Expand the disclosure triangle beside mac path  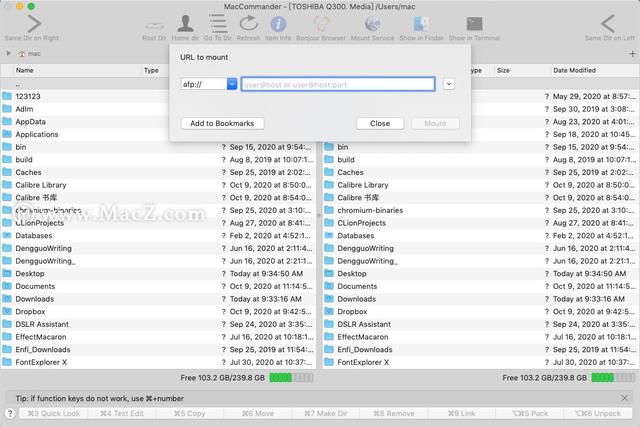click(x=8, y=53)
